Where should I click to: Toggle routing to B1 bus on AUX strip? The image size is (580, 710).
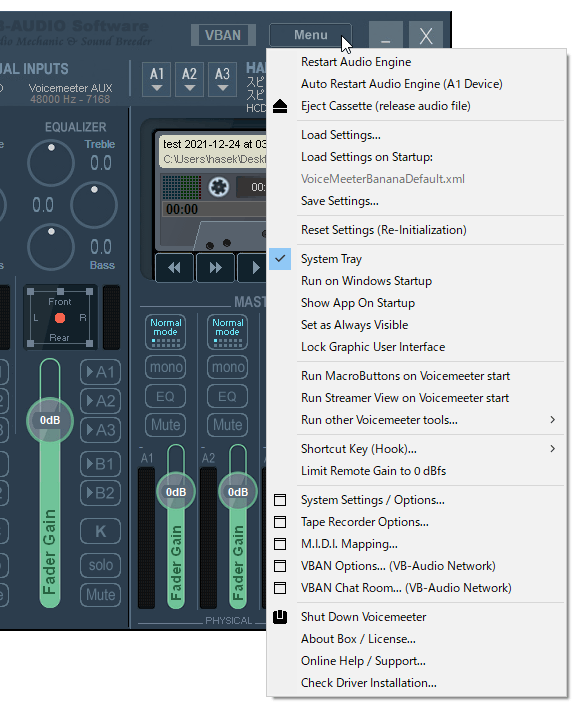[101, 464]
